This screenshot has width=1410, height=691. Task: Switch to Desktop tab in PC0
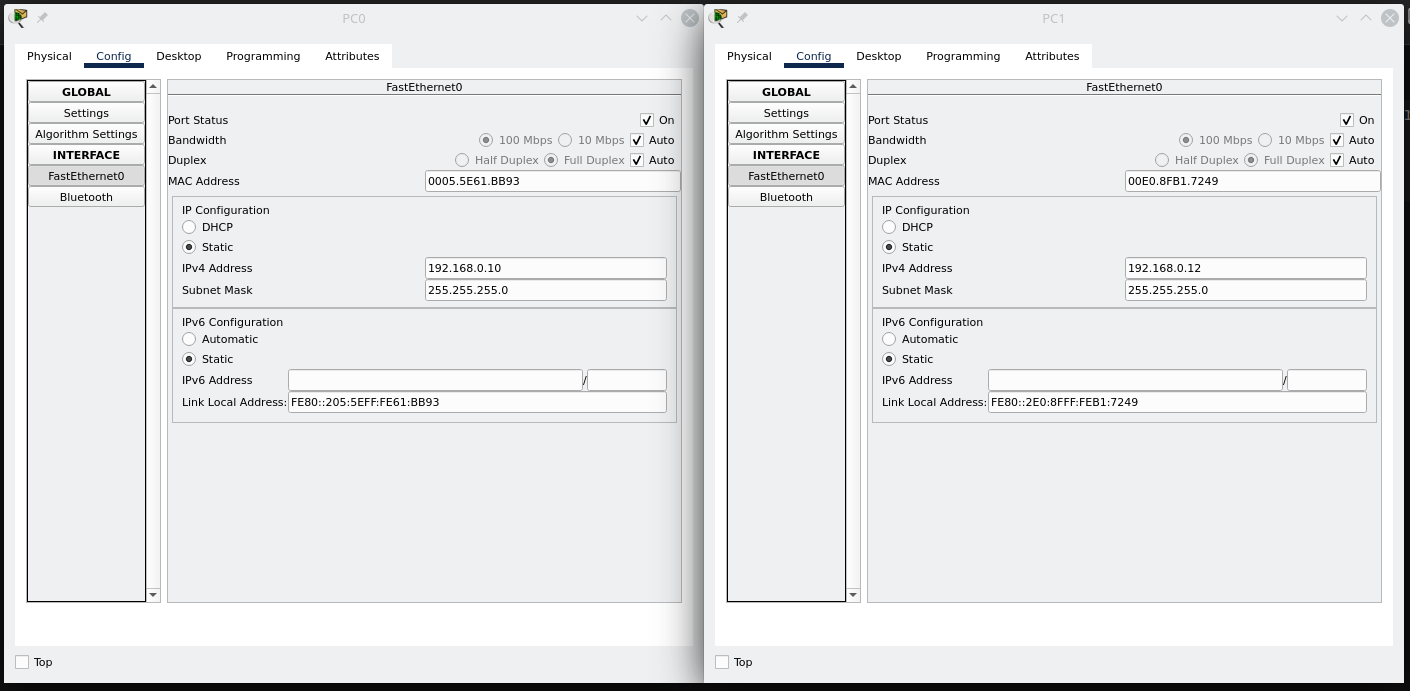179,56
